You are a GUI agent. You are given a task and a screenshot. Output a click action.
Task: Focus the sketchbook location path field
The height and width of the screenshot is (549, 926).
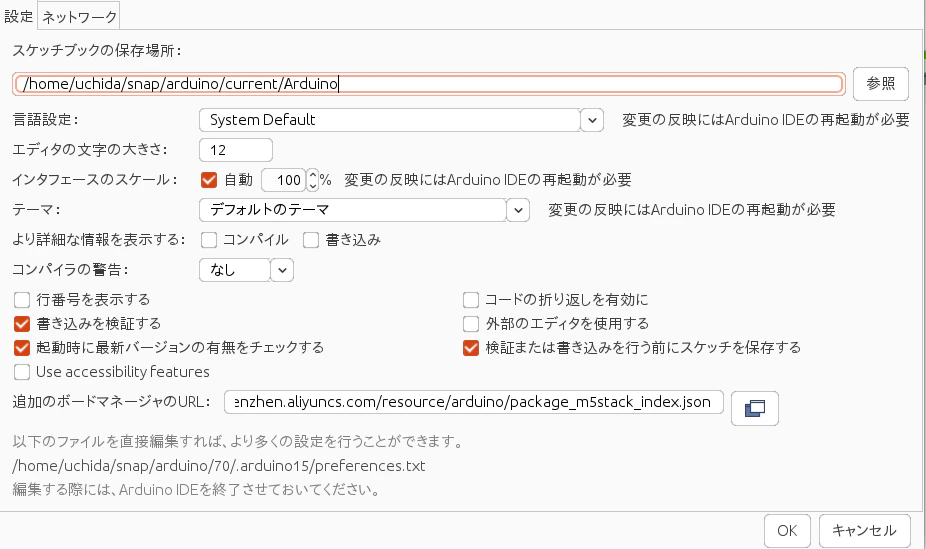click(429, 84)
